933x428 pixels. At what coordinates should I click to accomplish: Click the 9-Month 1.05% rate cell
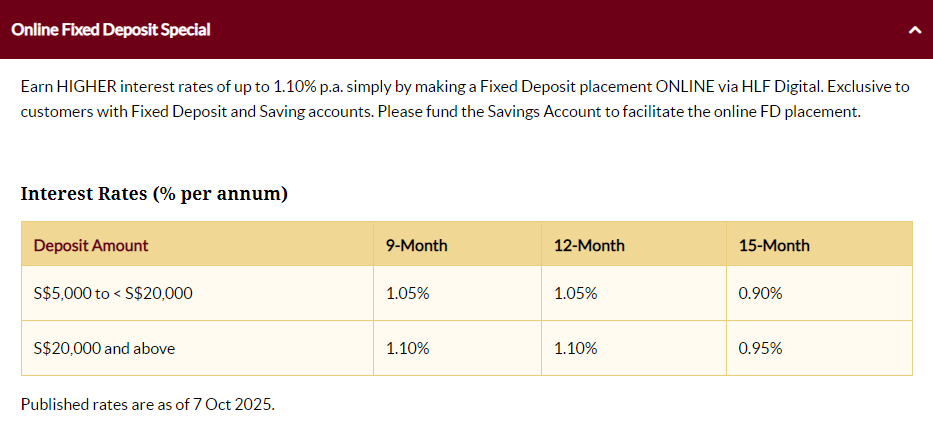tap(407, 293)
